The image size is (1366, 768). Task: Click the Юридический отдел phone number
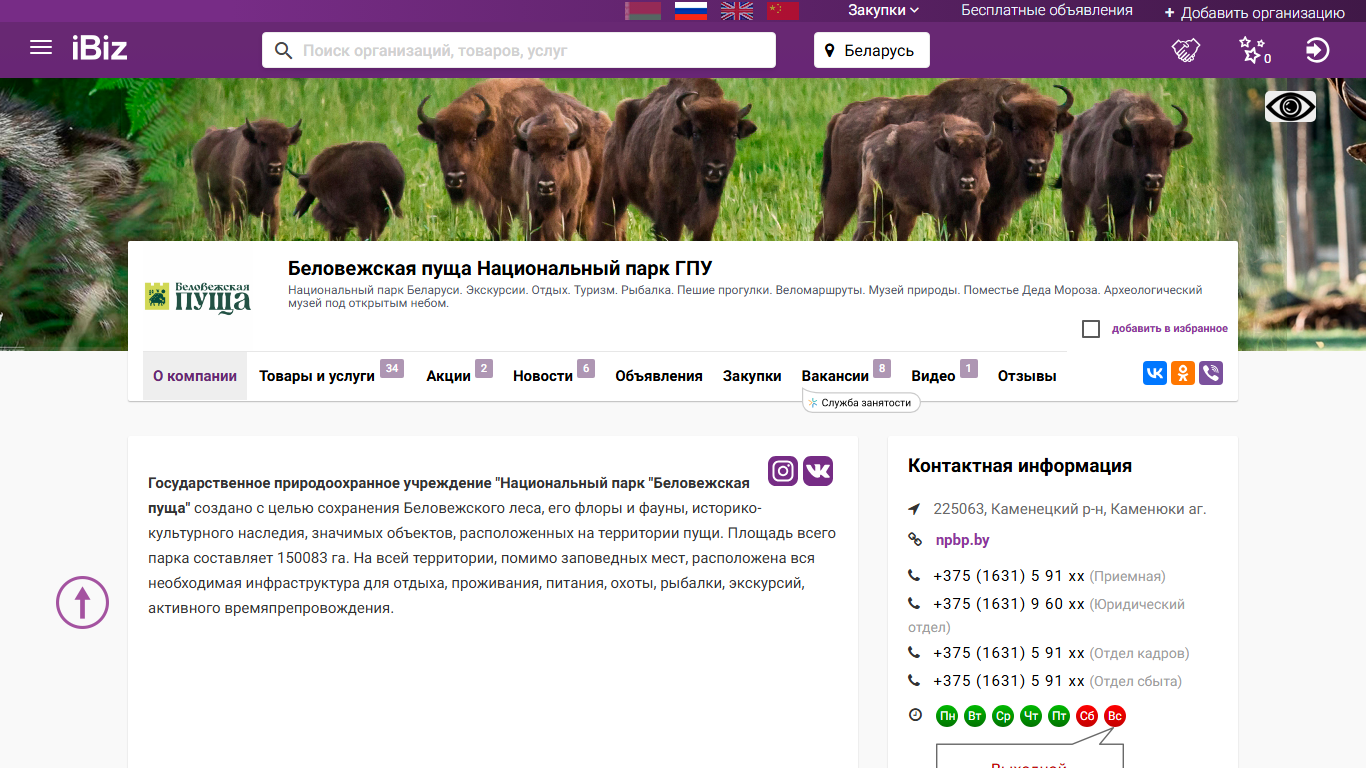[1009, 604]
